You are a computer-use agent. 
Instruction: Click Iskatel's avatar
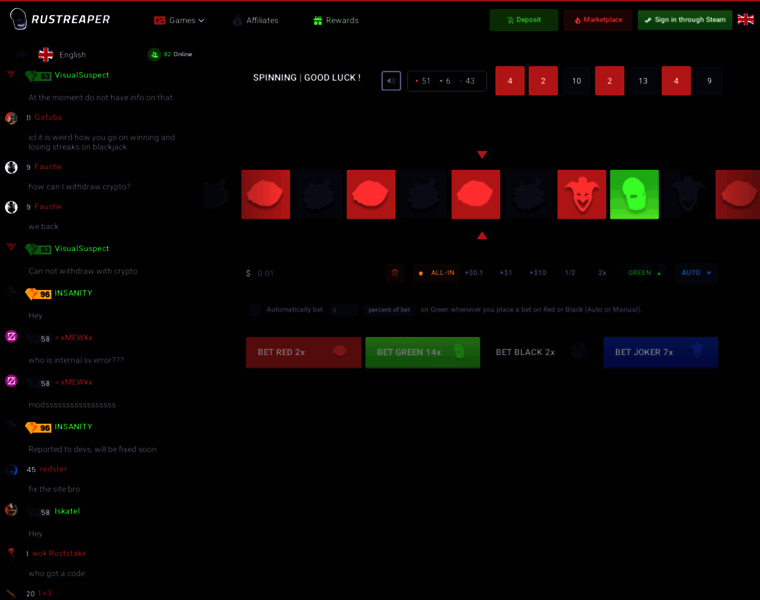pos(11,509)
